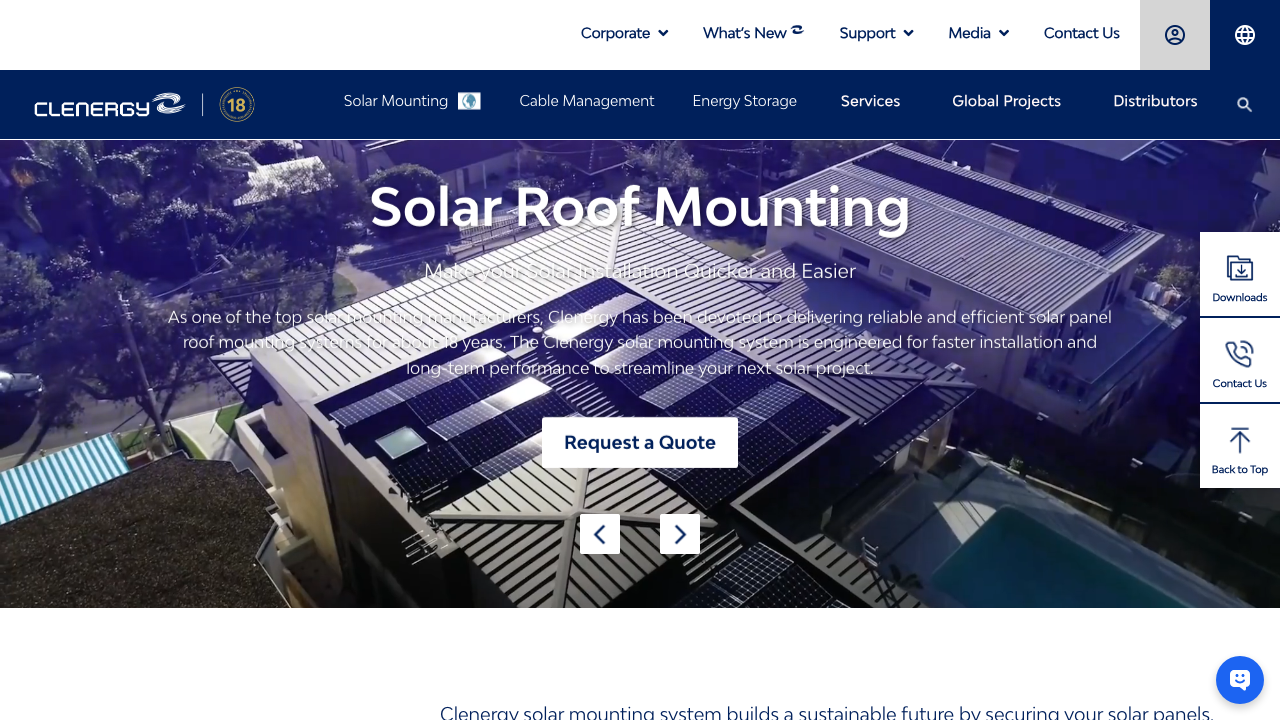
Task: Open the live chat bubble
Action: (1239, 679)
